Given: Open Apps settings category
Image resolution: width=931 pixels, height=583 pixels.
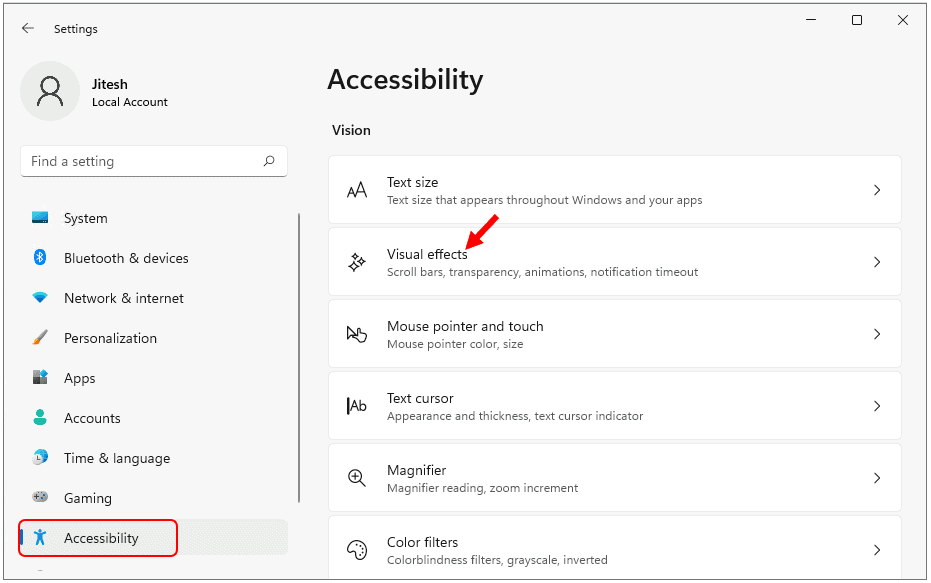Looking at the screenshot, I should [x=154, y=378].
